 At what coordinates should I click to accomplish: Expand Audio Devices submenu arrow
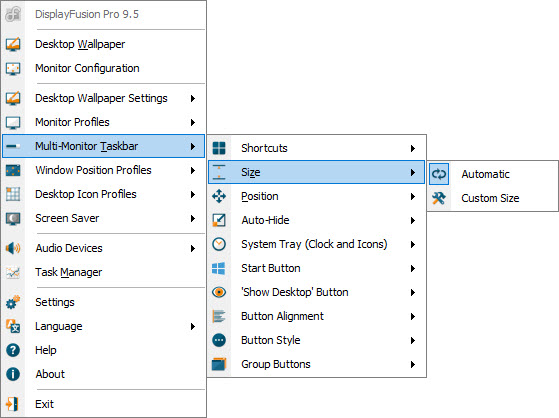coord(193,248)
